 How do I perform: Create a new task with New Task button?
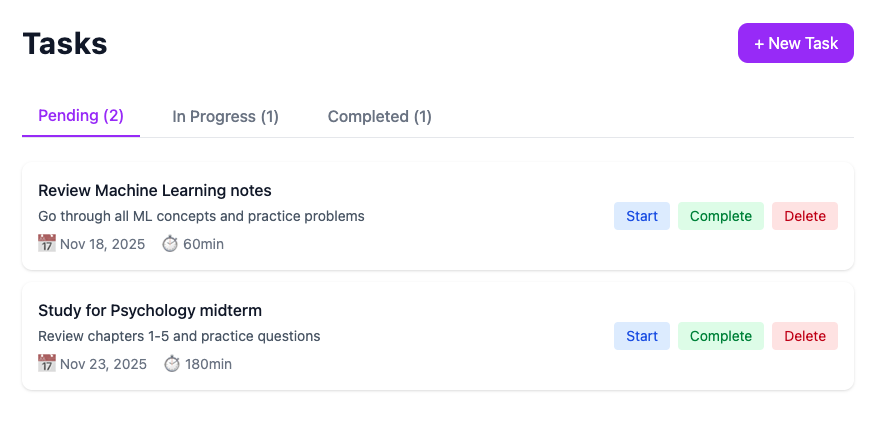point(795,43)
